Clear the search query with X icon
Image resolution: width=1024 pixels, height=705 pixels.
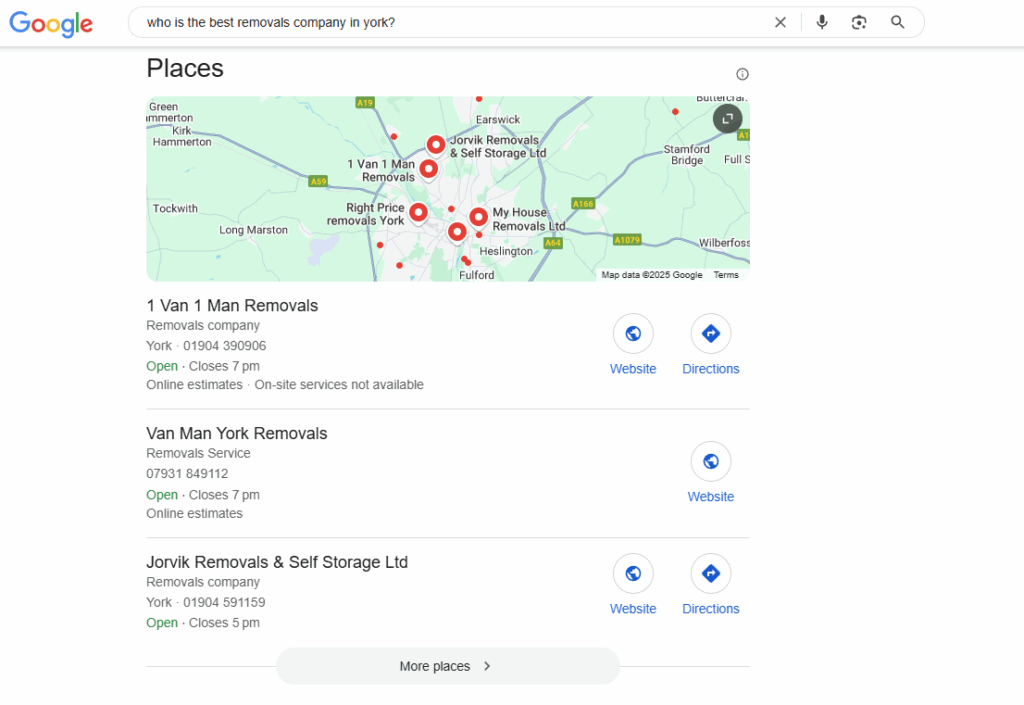780,23
